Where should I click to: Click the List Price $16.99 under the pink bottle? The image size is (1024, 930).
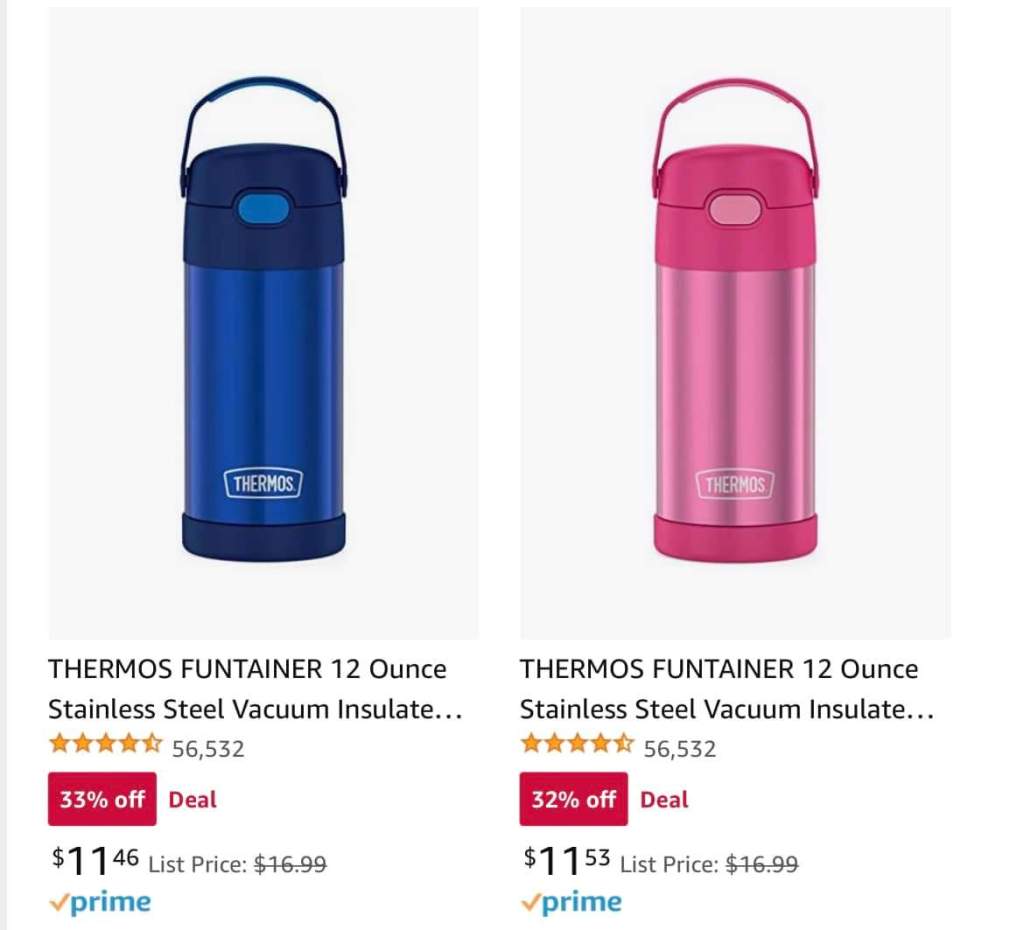coord(709,864)
